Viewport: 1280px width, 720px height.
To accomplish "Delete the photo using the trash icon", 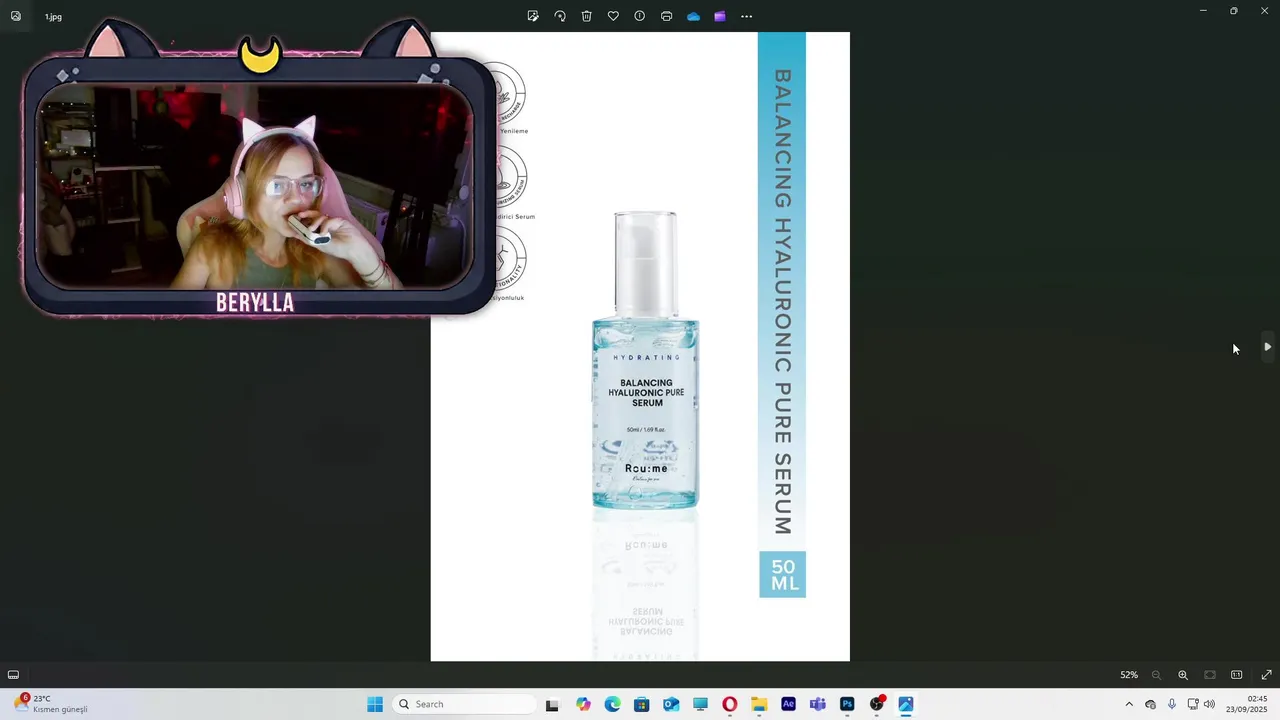I will tap(587, 16).
